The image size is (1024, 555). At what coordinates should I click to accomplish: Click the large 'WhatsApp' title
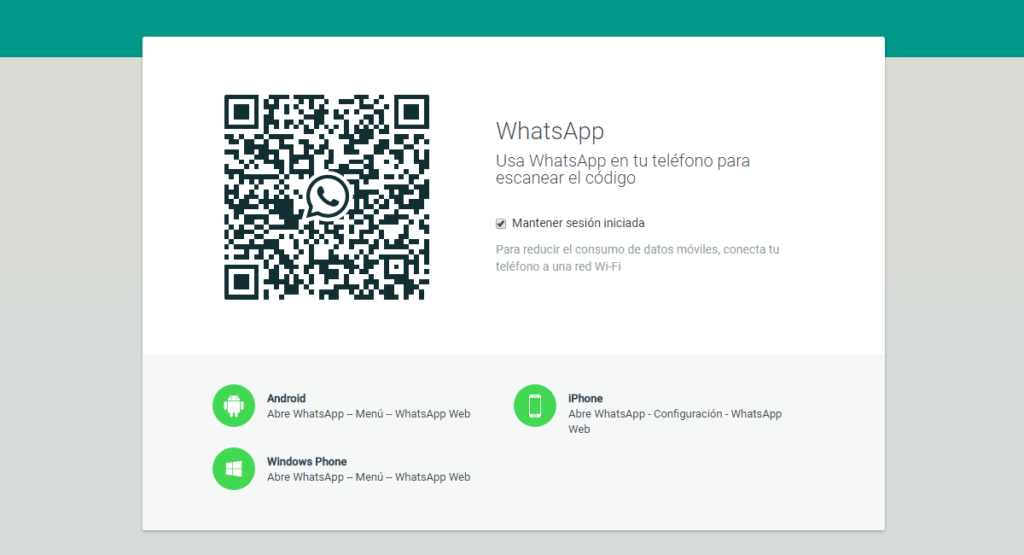[550, 131]
